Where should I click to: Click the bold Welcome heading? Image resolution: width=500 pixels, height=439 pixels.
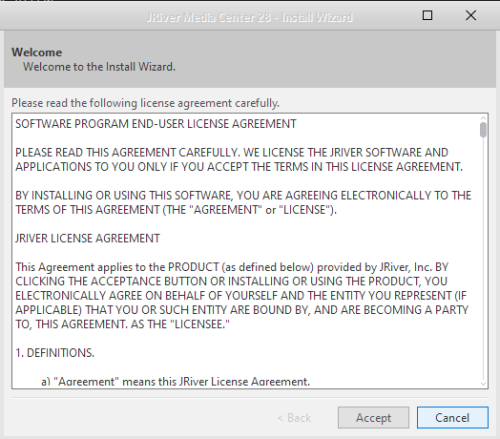pyautogui.click(x=37, y=52)
